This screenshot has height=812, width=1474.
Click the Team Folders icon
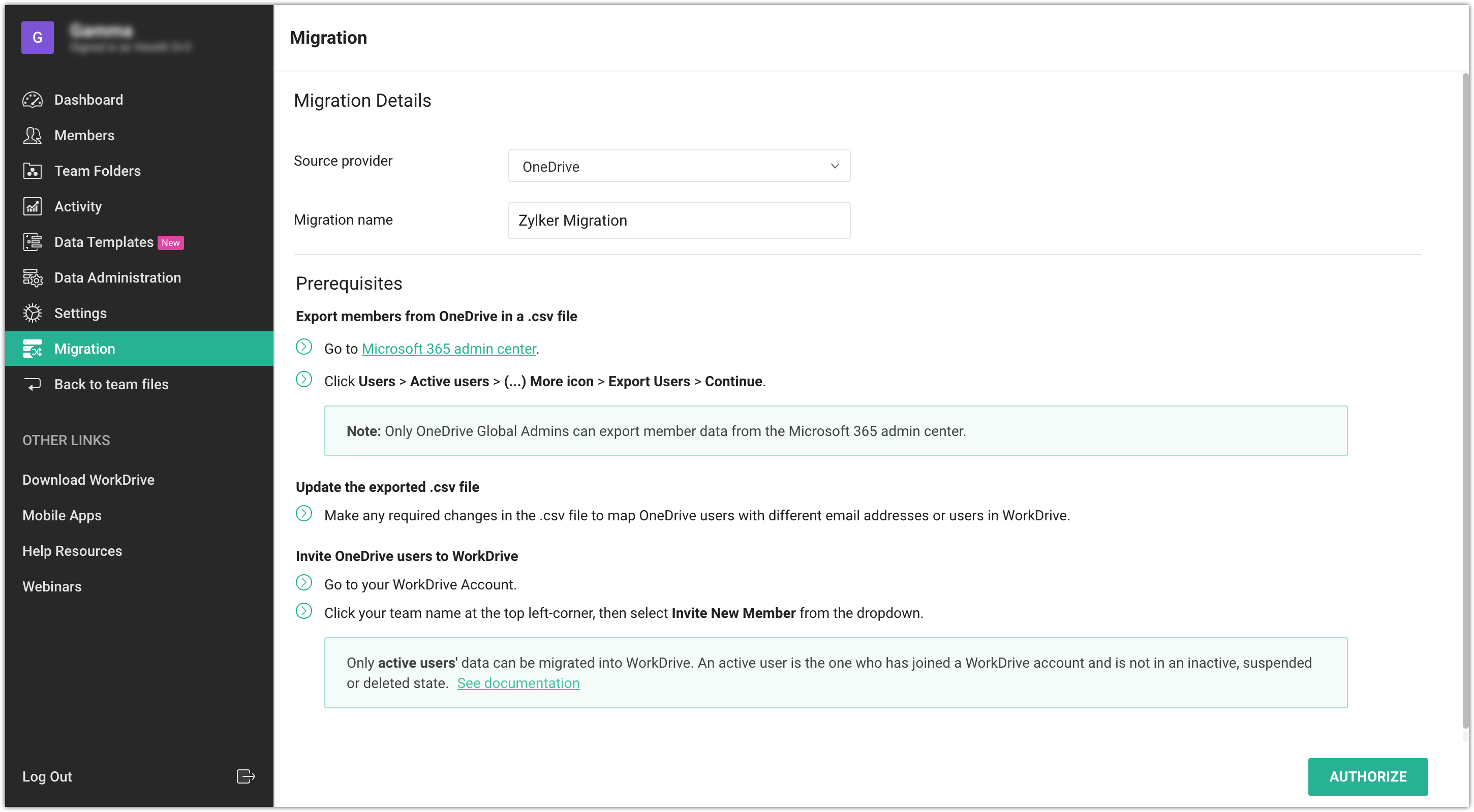(x=32, y=171)
